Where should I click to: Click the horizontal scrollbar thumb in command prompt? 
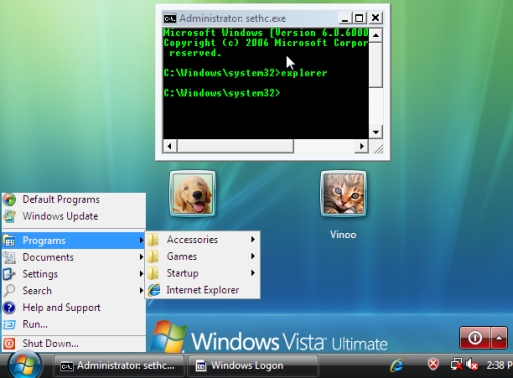pyautogui.click(x=235, y=146)
